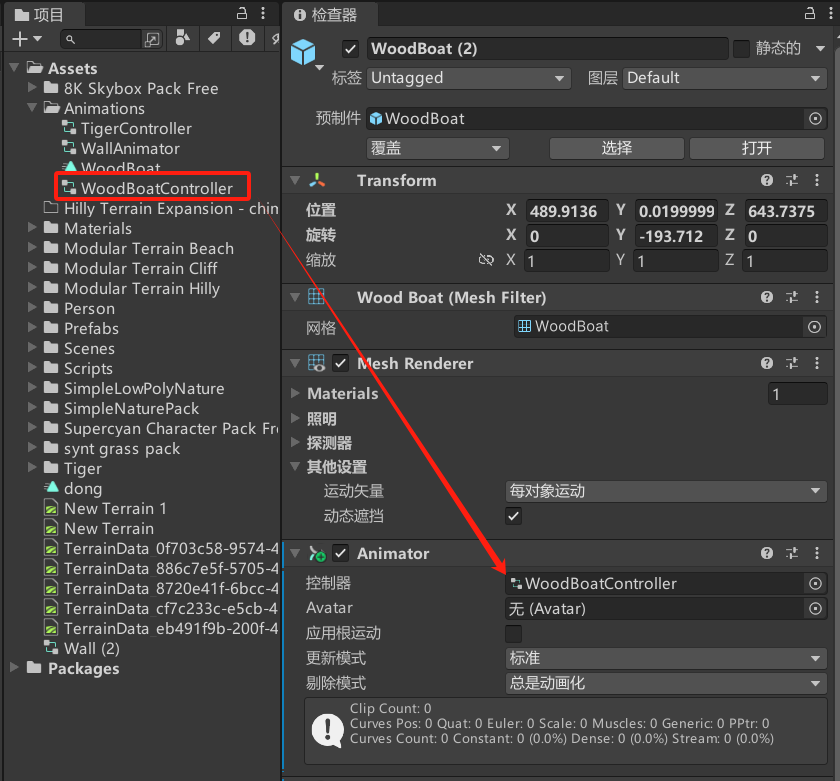Expand the Materials folder
840x781 pixels.
32,228
